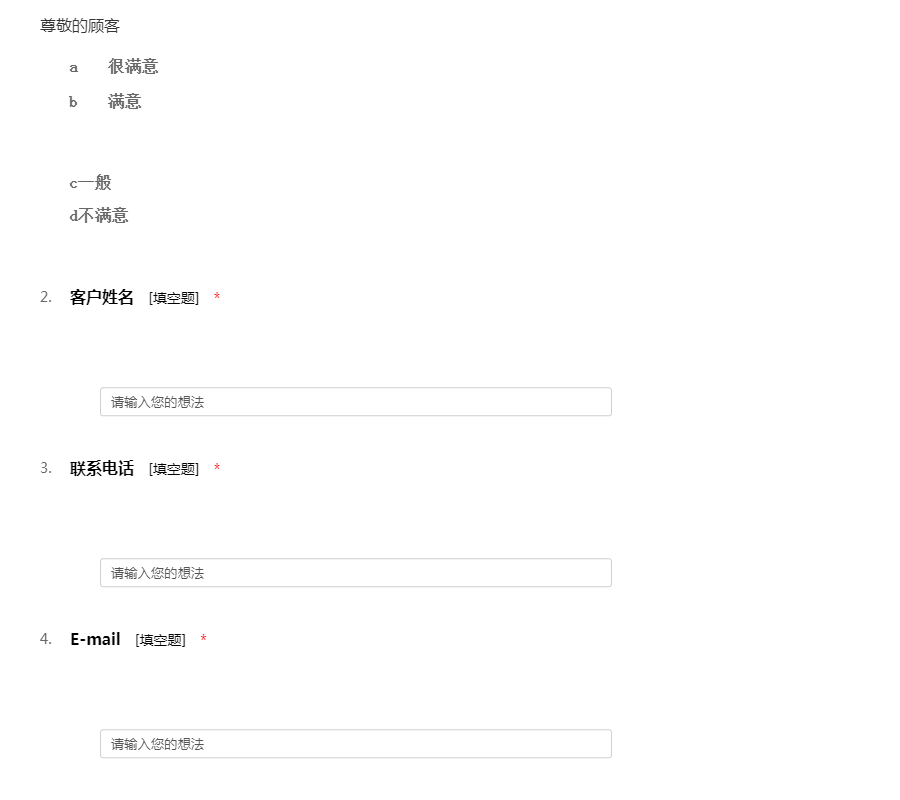Click question number 4 label

(46, 639)
